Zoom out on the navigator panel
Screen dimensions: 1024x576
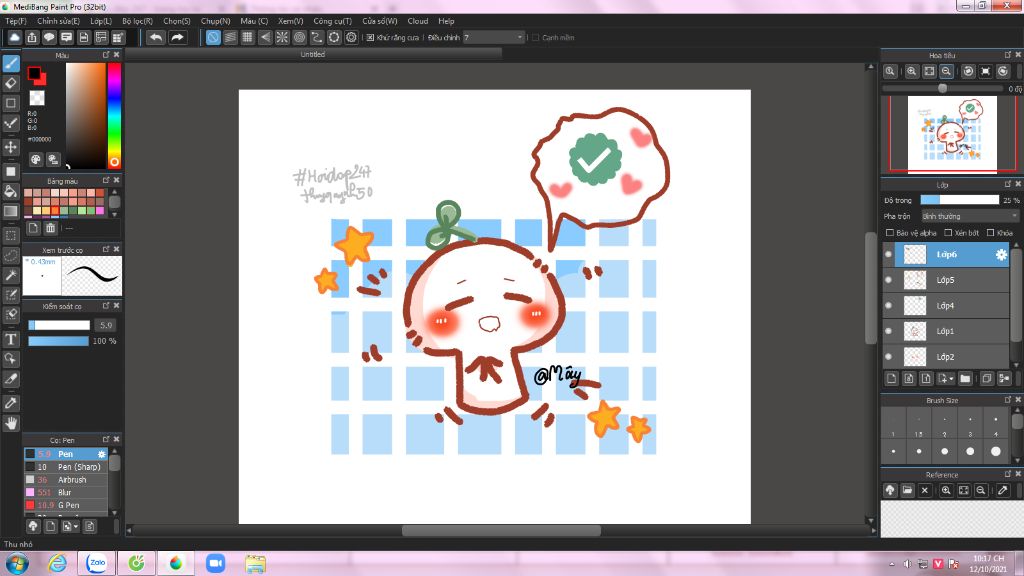click(946, 71)
